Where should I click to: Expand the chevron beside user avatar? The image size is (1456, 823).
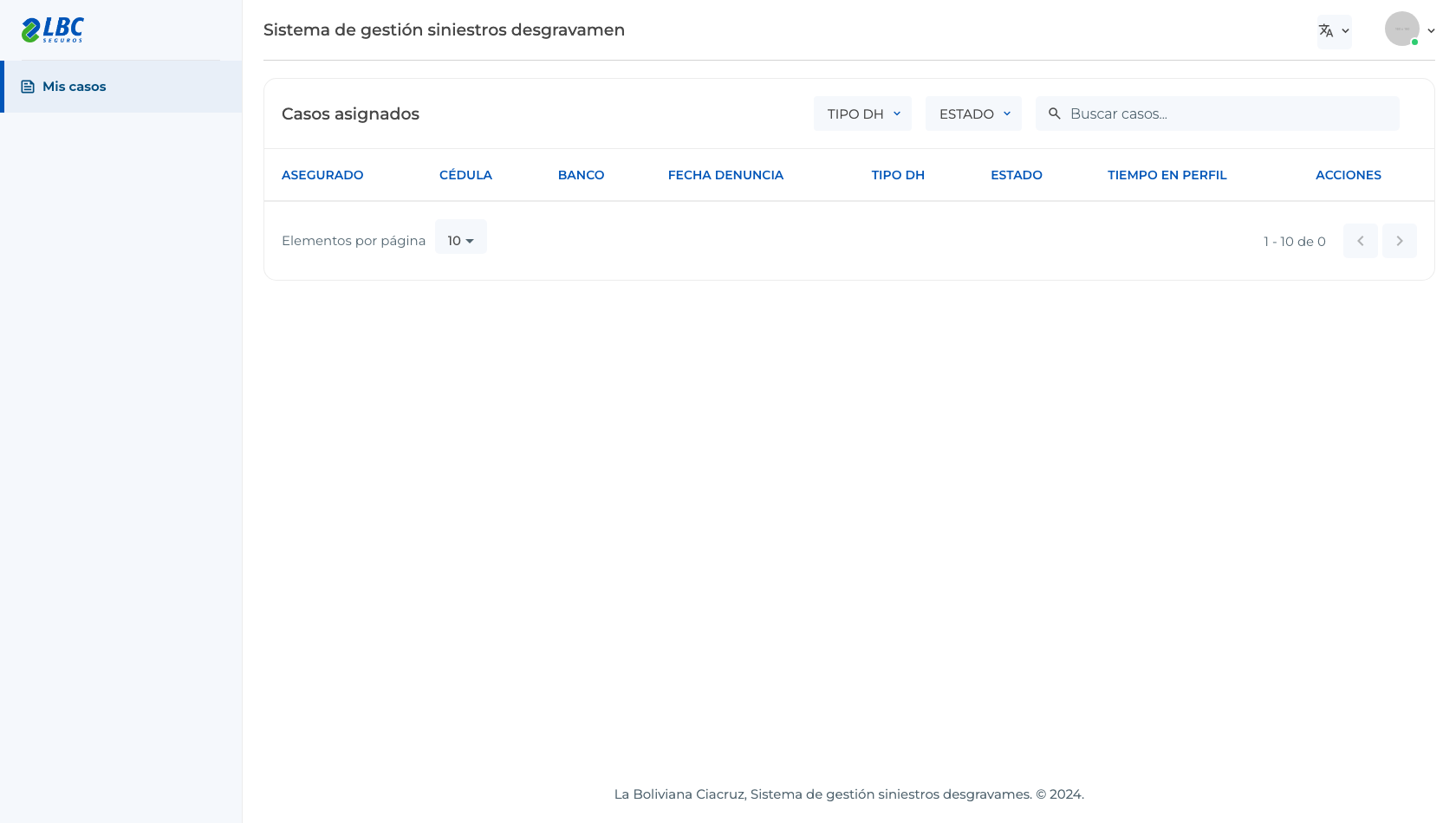pos(1431,30)
